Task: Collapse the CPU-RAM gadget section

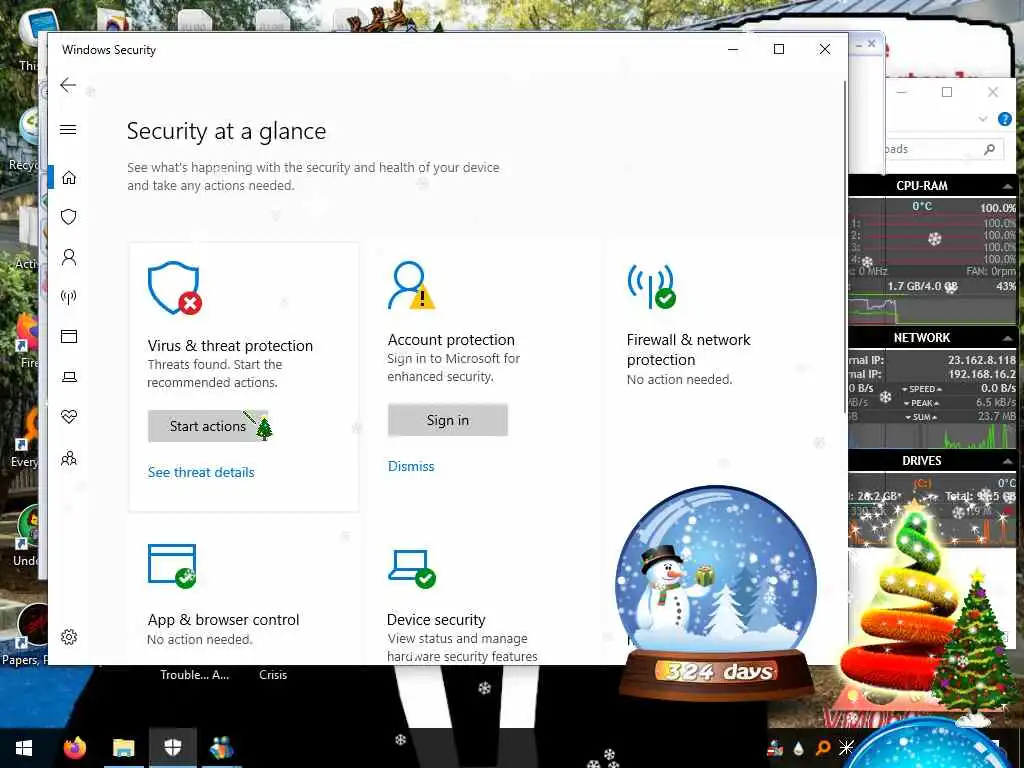Action: [1006, 187]
